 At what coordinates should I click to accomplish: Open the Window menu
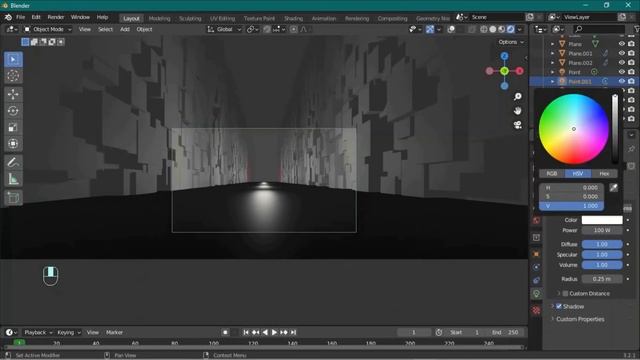(80, 18)
